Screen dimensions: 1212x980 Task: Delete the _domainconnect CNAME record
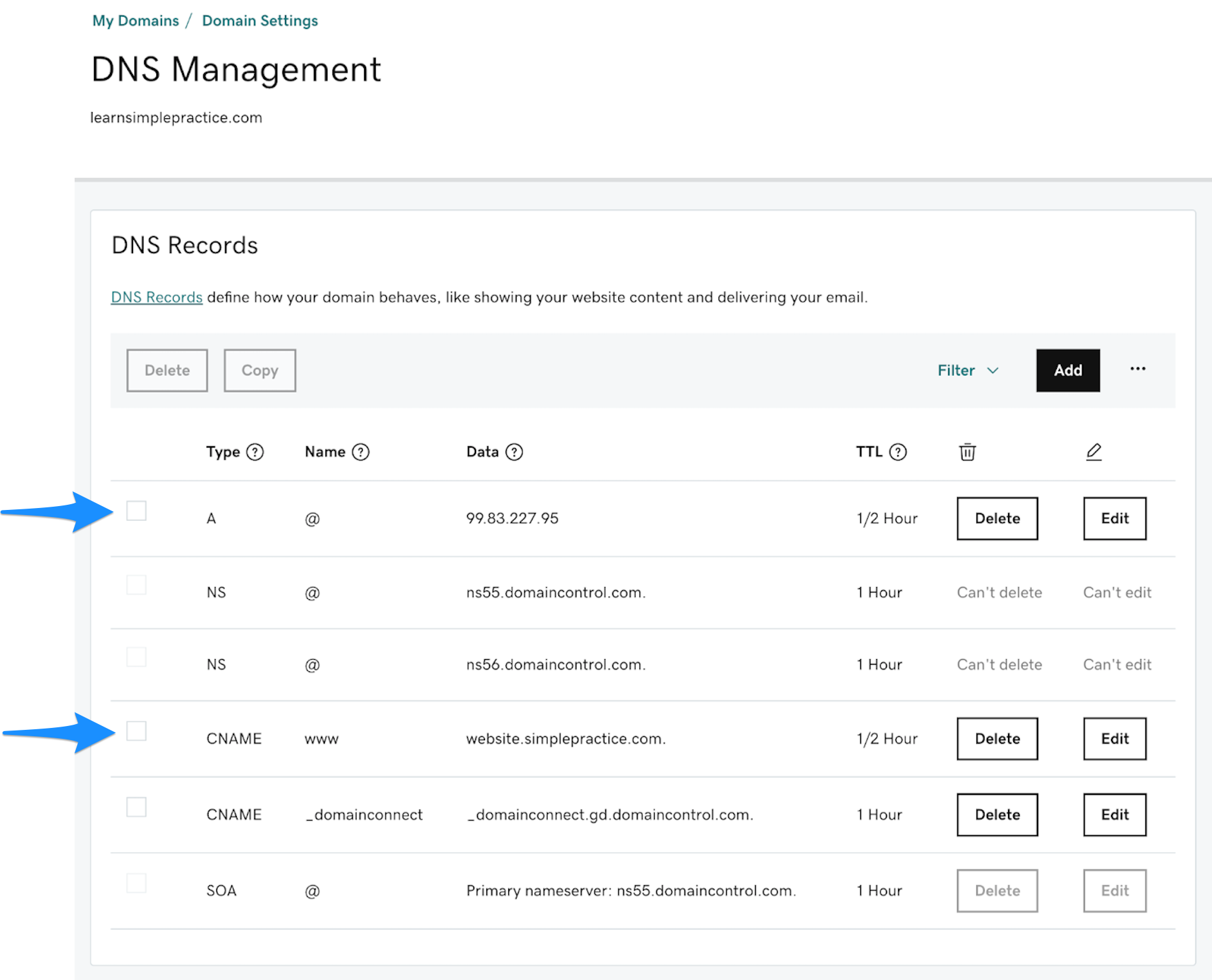point(997,815)
